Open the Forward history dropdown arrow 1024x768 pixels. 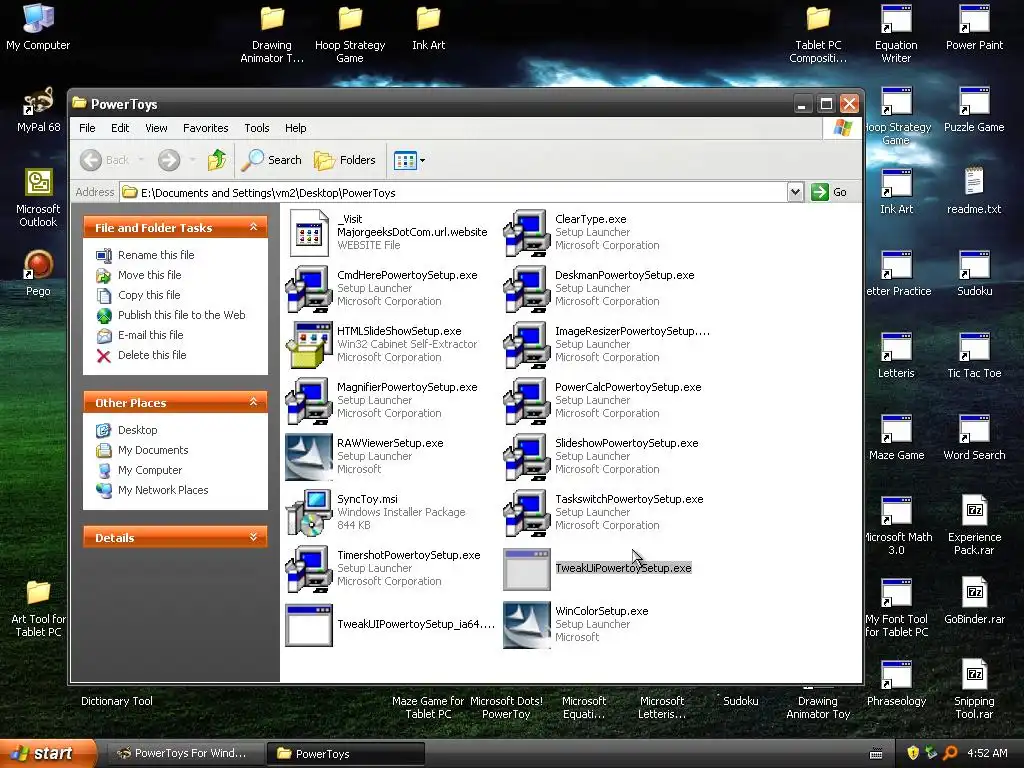coord(192,160)
